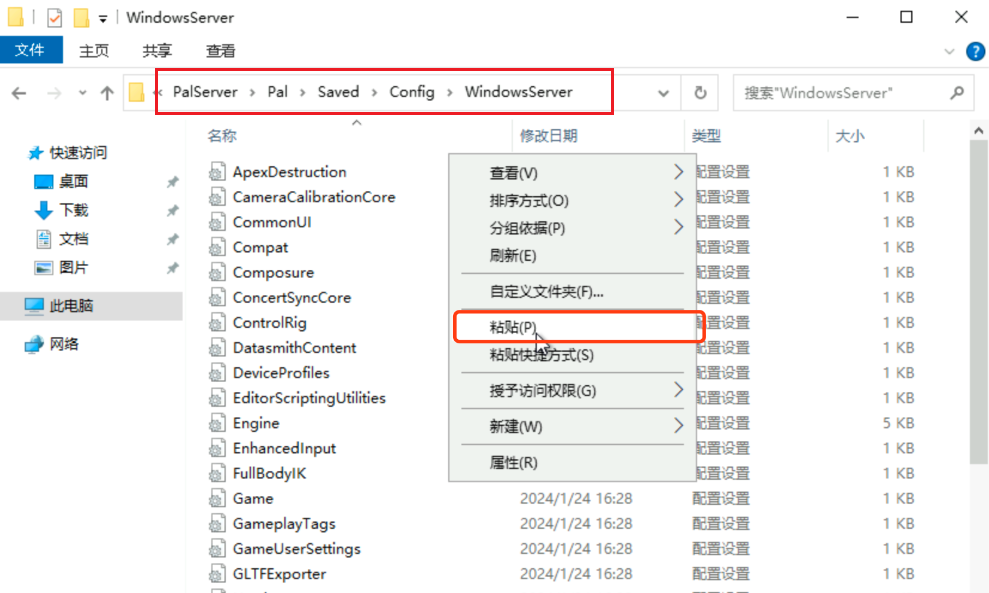Click the up one level arrow
This screenshot has height=593, width=989.
click(107, 92)
